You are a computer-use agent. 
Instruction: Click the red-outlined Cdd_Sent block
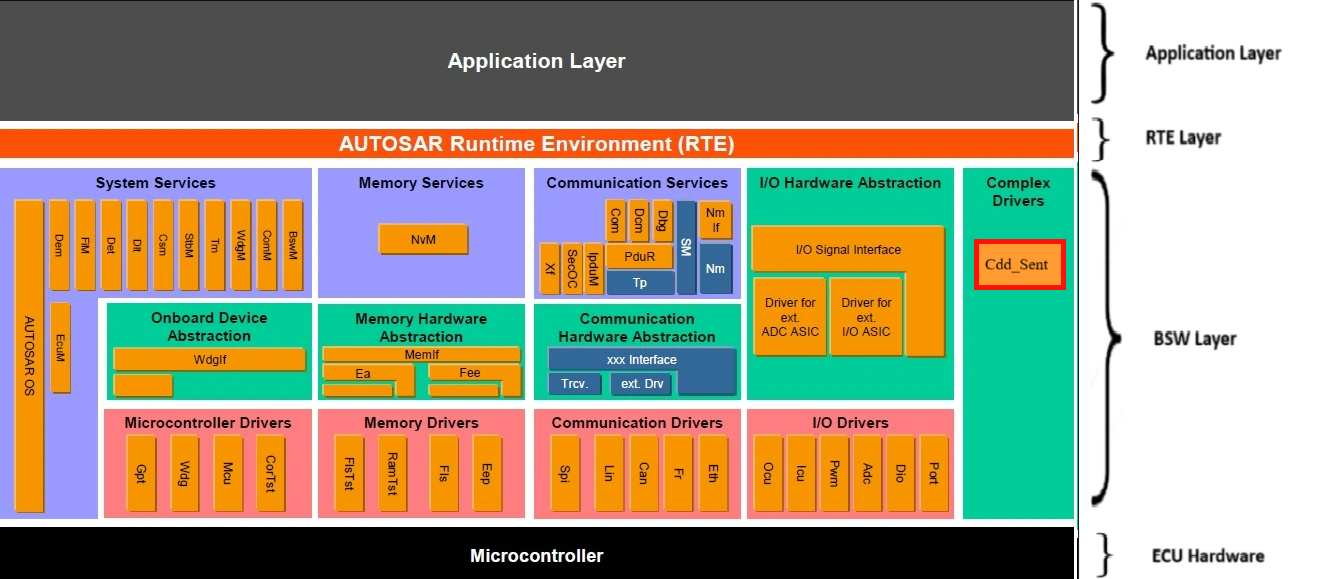(1019, 265)
